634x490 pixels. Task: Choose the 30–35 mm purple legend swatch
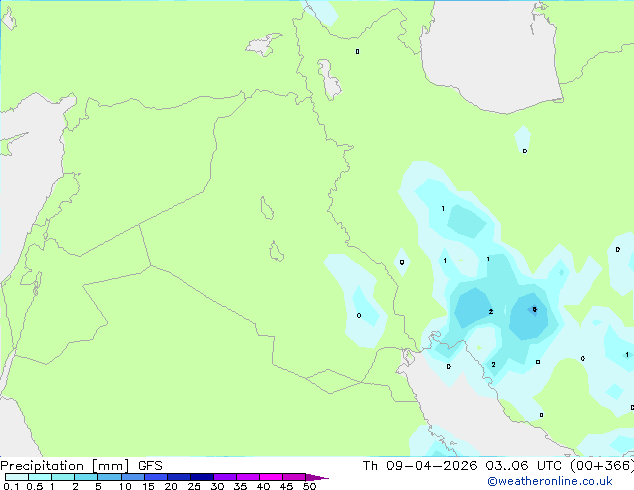[225, 477]
